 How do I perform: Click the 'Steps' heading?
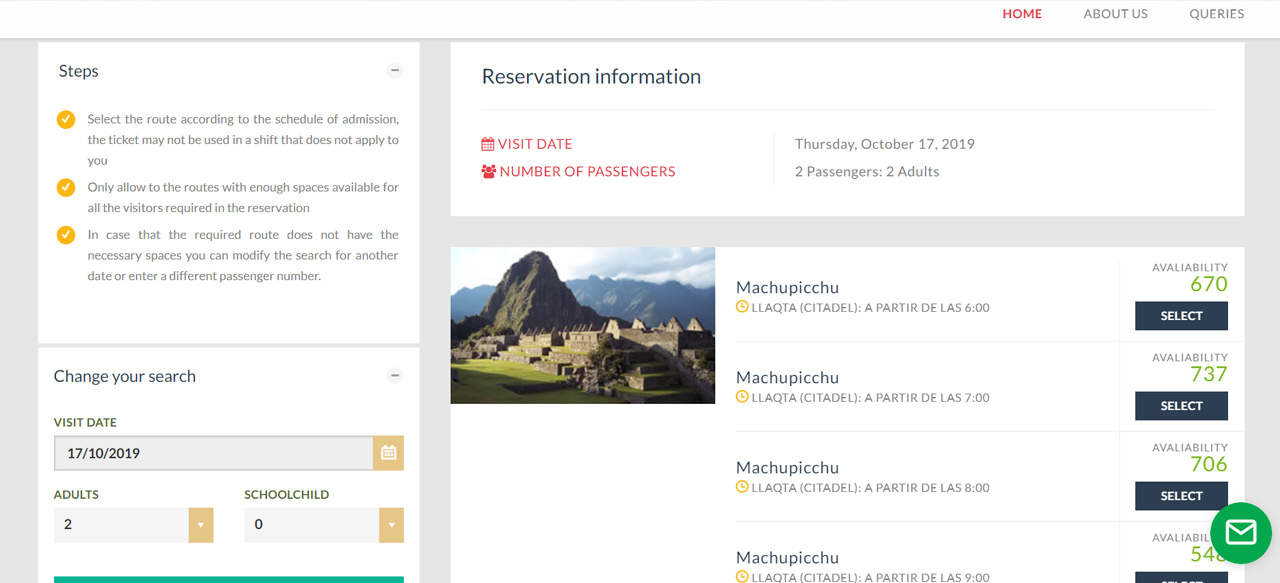[x=78, y=71]
